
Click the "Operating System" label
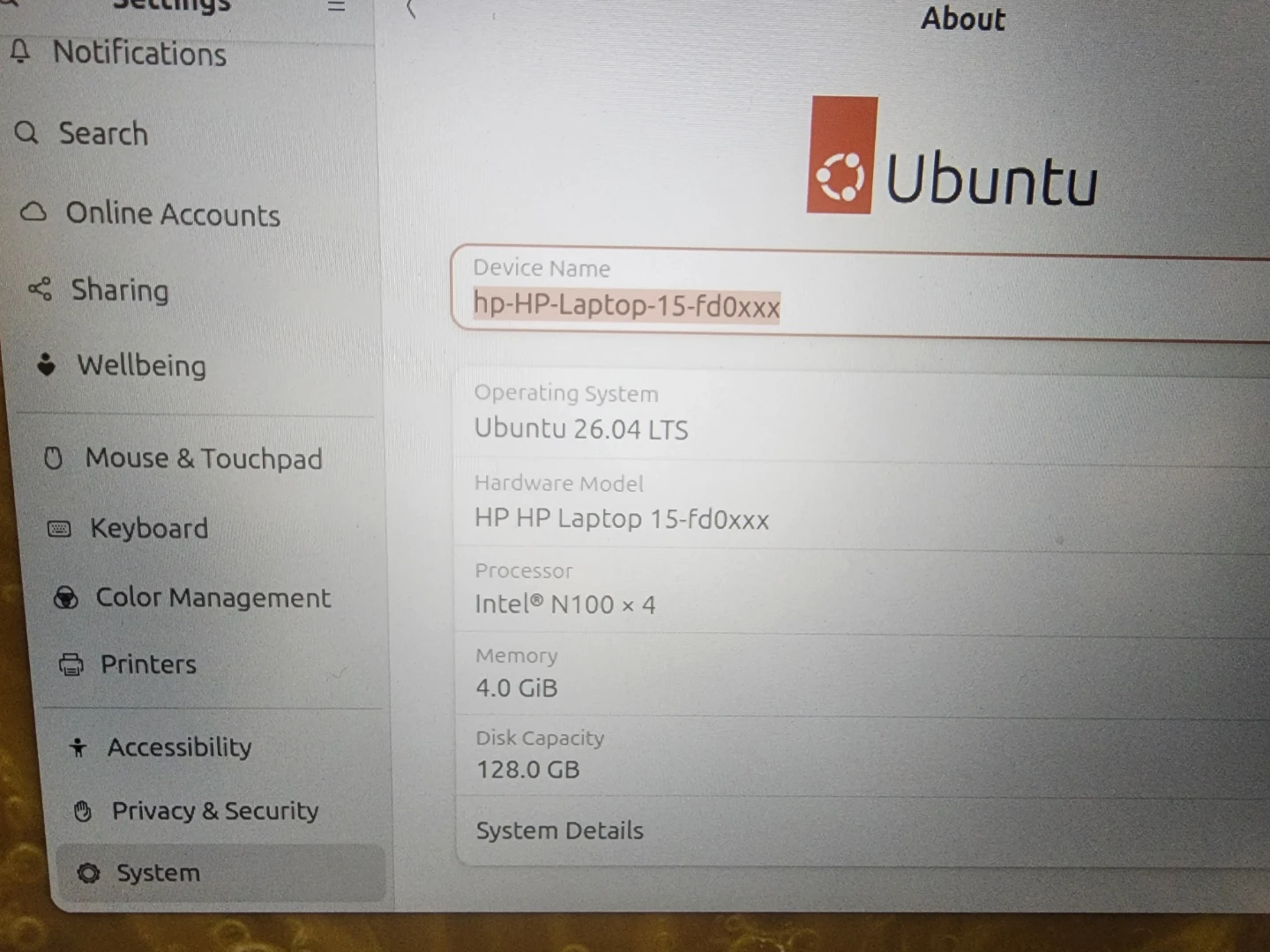[566, 393]
